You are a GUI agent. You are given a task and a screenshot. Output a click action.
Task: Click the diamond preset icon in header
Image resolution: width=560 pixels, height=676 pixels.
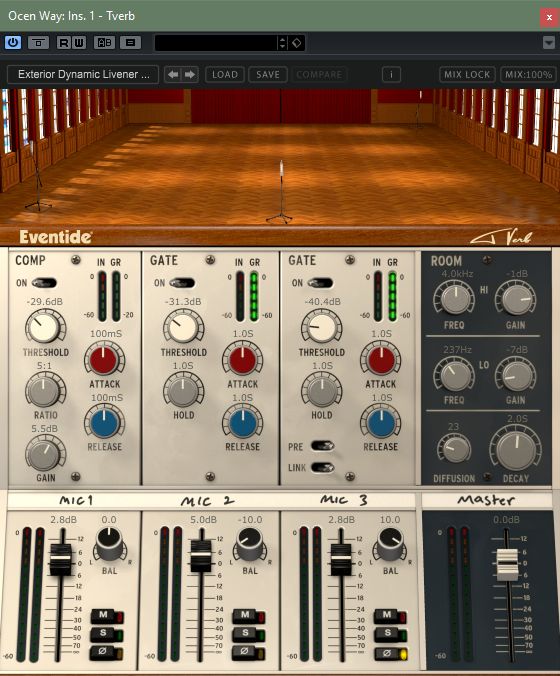pyautogui.click(x=297, y=43)
